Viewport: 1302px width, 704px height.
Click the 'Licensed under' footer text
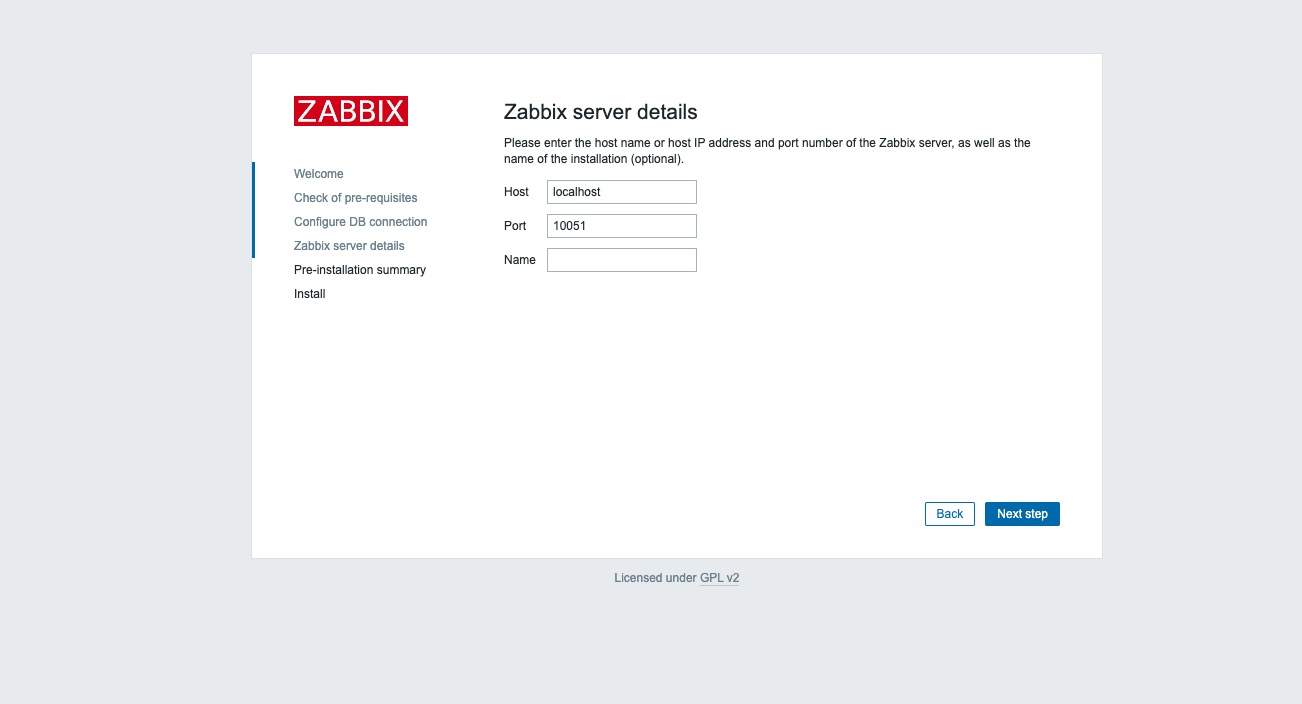tap(655, 578)
